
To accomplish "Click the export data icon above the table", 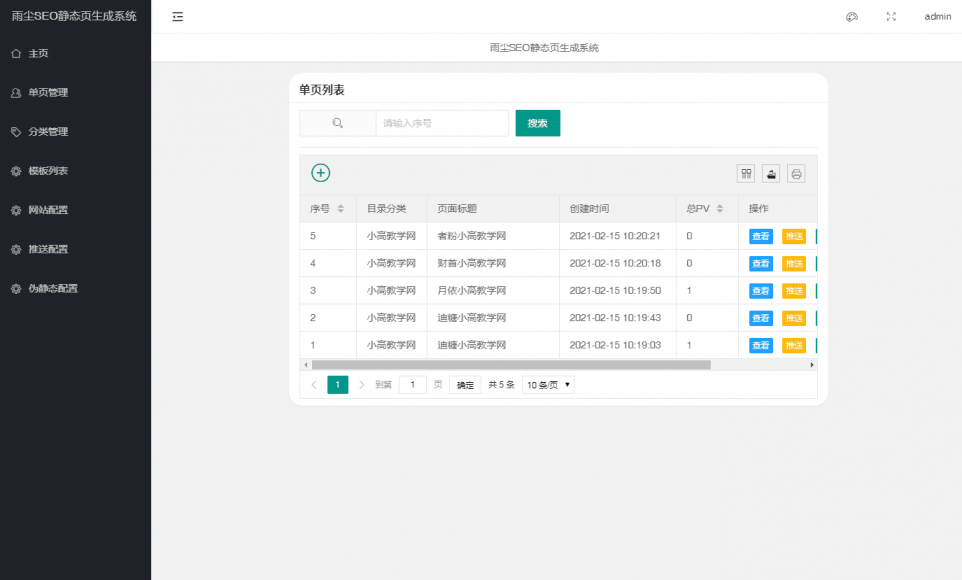I will [x=770, y=173].
